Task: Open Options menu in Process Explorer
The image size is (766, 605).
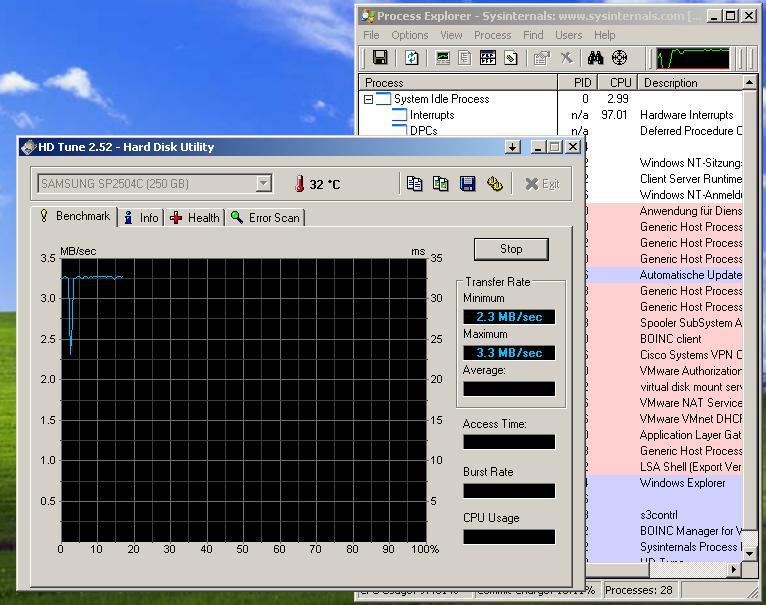Action: [x=409, y=35]
